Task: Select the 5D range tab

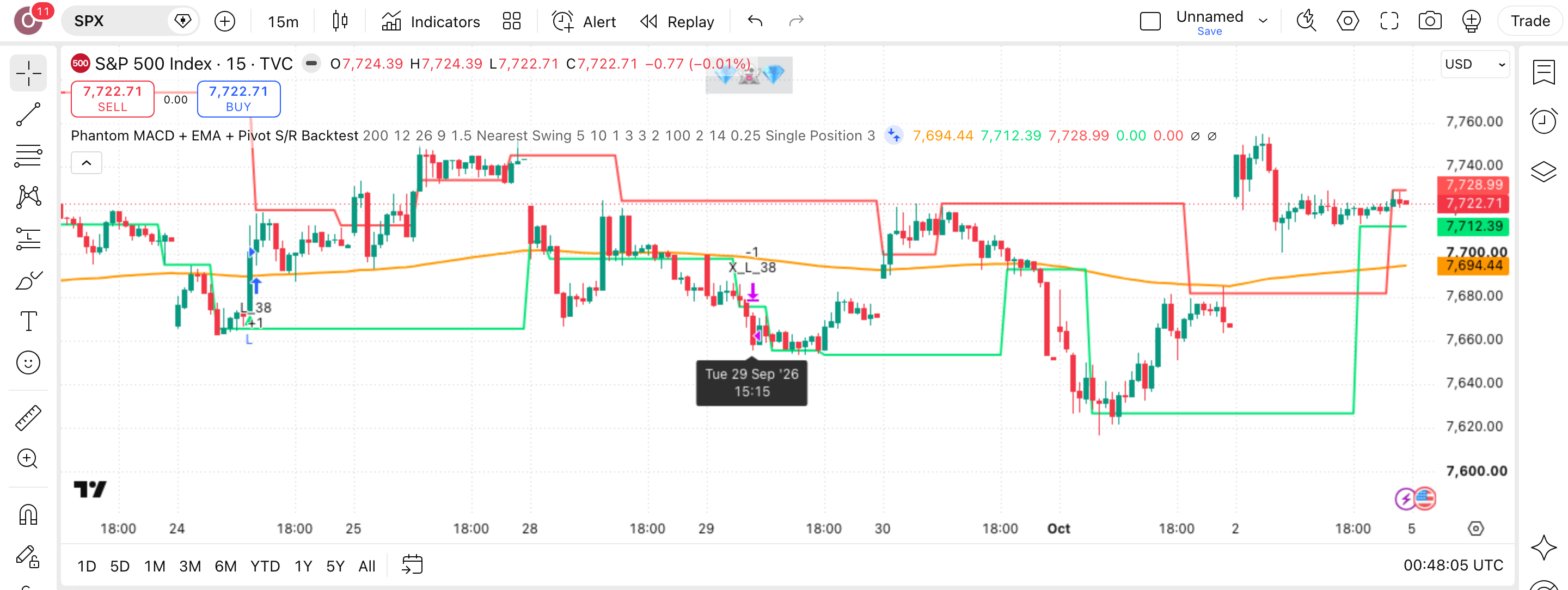Action: pyautogui.click(x=120, y=566)
